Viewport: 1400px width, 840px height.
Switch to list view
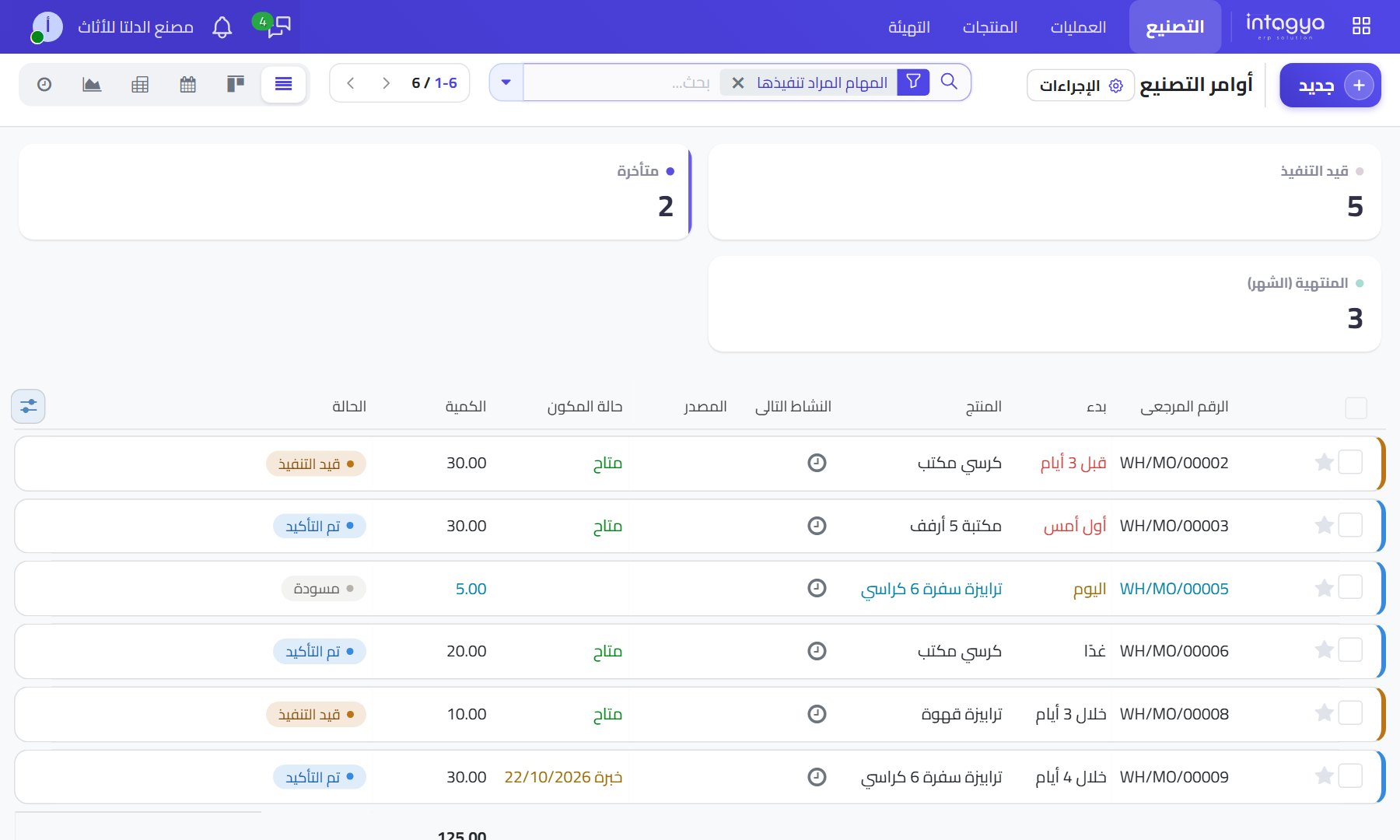coord(283,84)
